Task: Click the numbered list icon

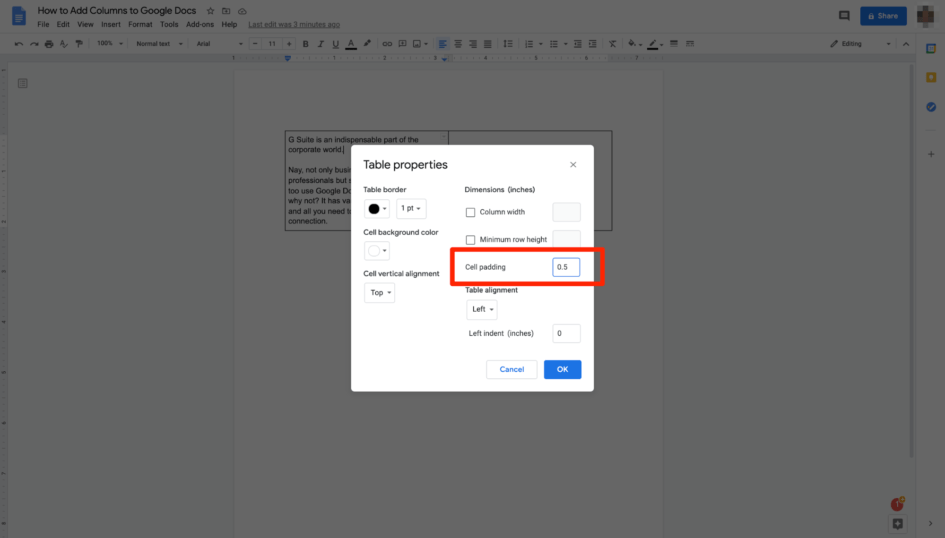Action: 529,44
